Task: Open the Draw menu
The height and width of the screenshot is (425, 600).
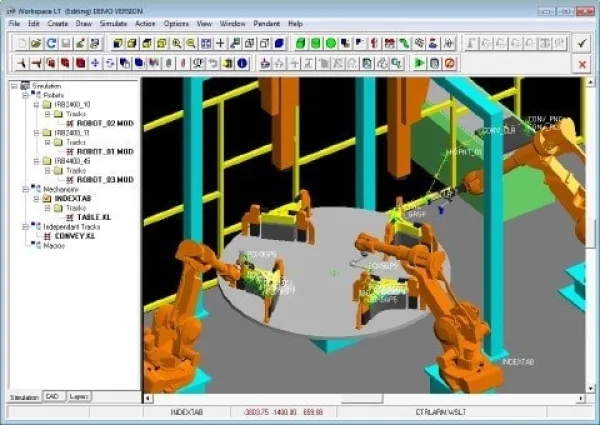Action: 84,24
